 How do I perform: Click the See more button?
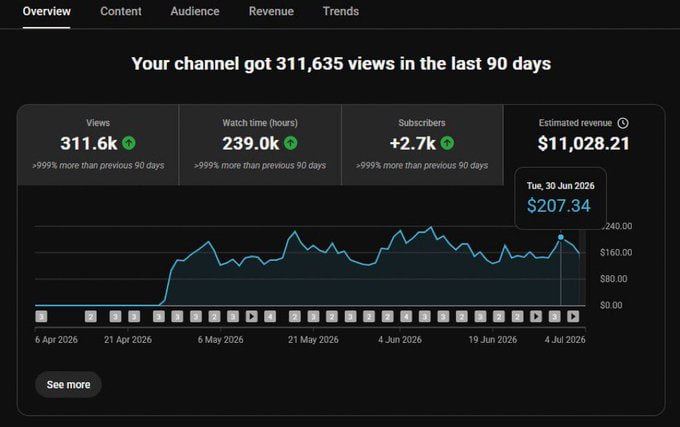click(x=68, y=385)
